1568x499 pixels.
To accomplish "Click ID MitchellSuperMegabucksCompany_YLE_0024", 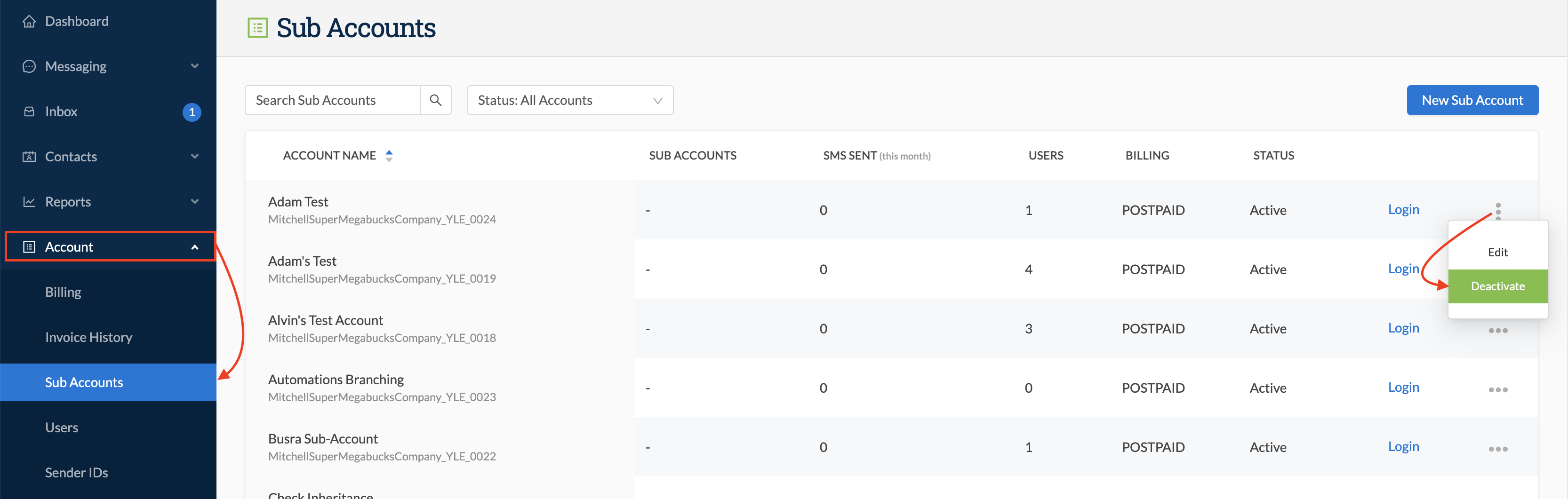I will point(382,219).
